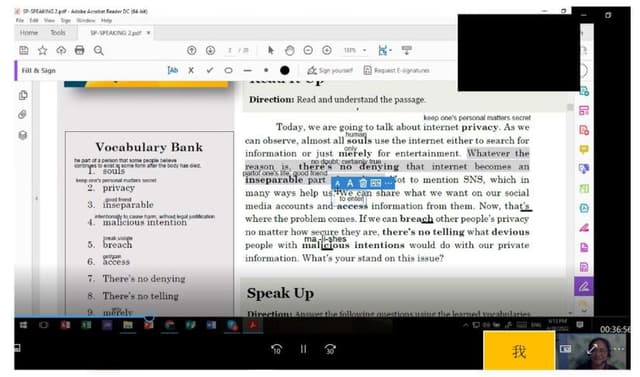Open more options on the text annotation toolbar
Screen dimensions: 640x377
[388, 183]
